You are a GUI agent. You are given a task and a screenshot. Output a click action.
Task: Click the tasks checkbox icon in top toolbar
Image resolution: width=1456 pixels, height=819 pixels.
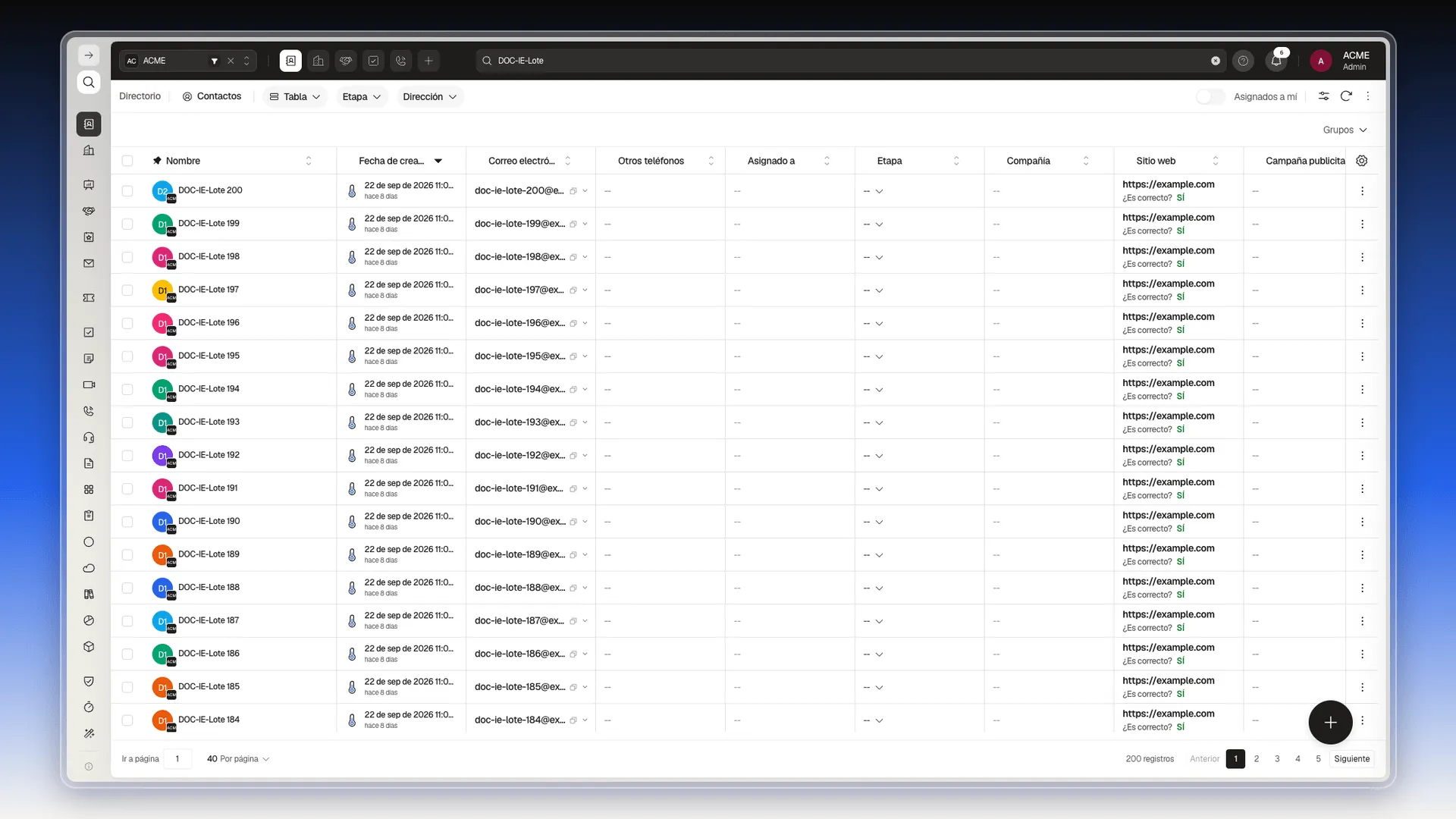click(373, 61)
